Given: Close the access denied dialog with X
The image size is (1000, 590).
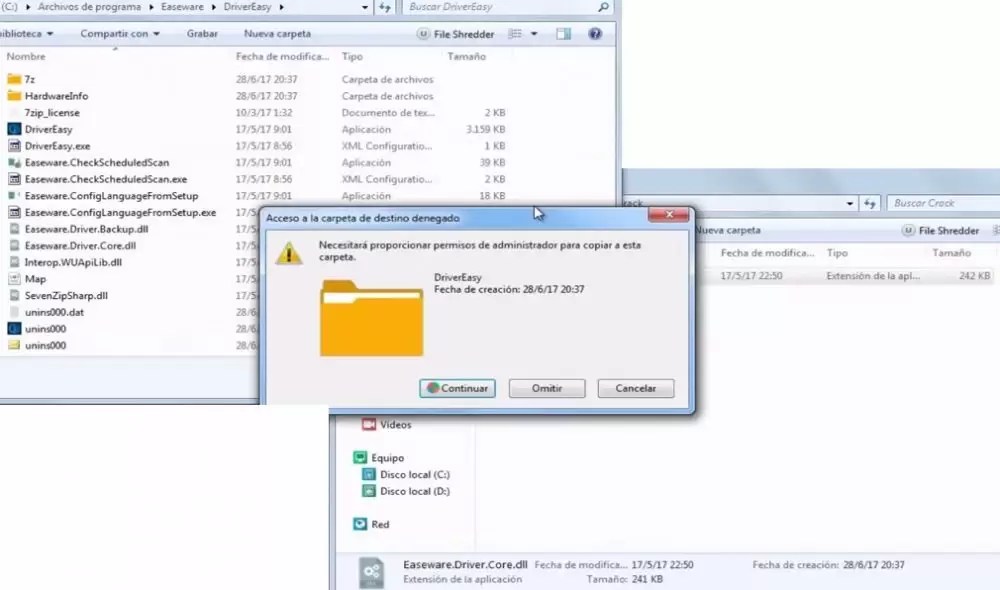Looking at the screenshot, I should pyautogui.click(x=668, y=214).
